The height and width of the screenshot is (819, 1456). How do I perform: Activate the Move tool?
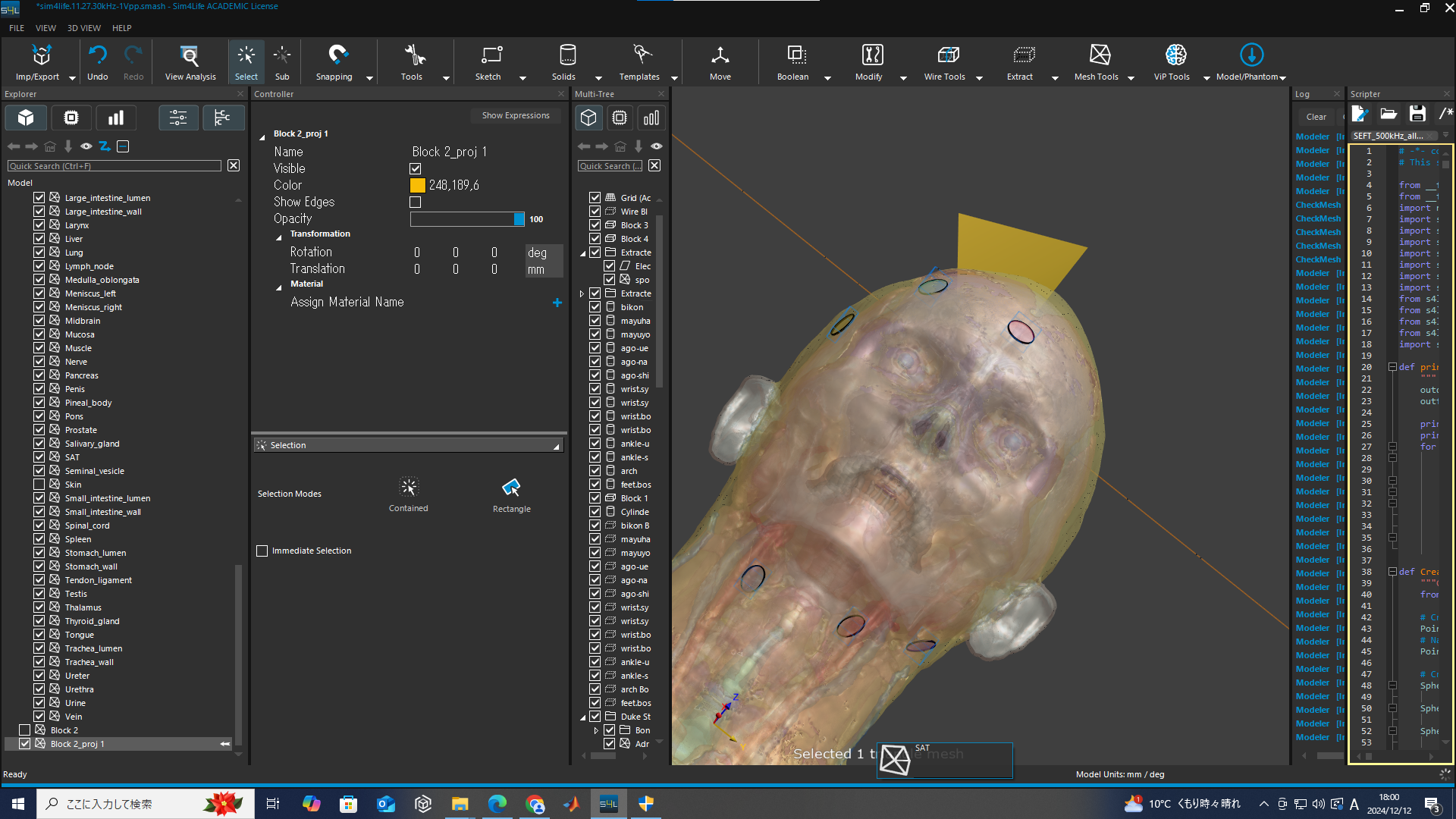720,62
